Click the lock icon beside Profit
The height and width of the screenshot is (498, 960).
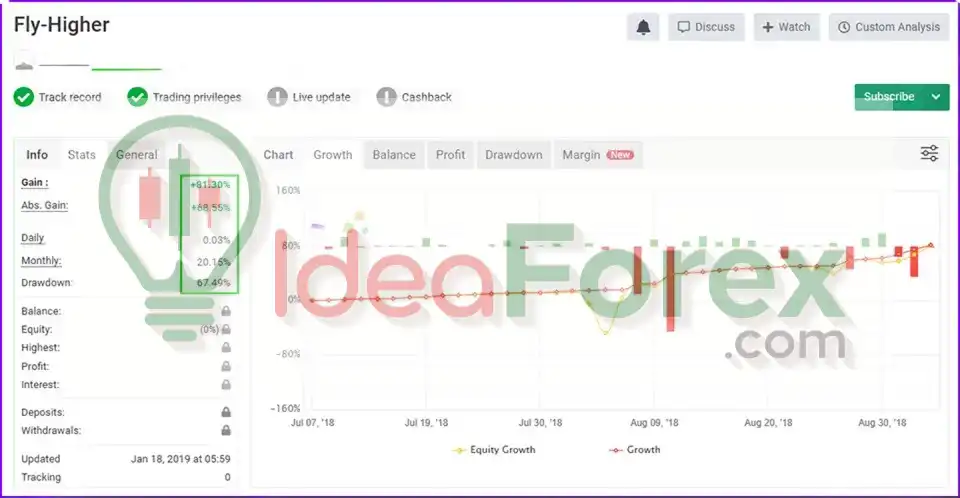coord(226,366)
